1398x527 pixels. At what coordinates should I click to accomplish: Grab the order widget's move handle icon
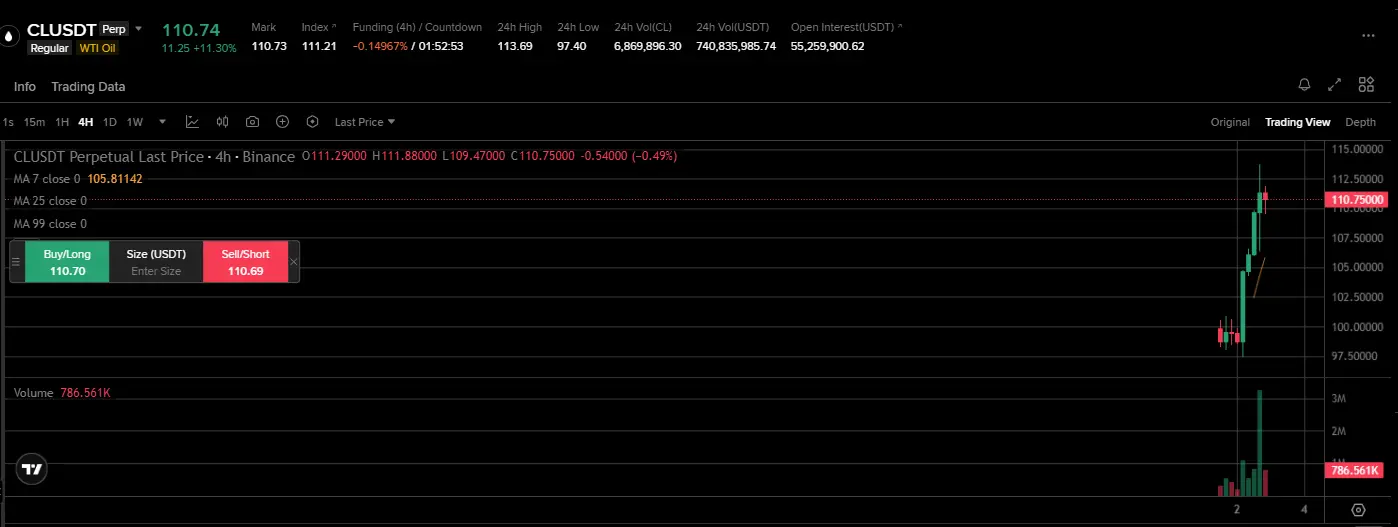coord(16,262)
